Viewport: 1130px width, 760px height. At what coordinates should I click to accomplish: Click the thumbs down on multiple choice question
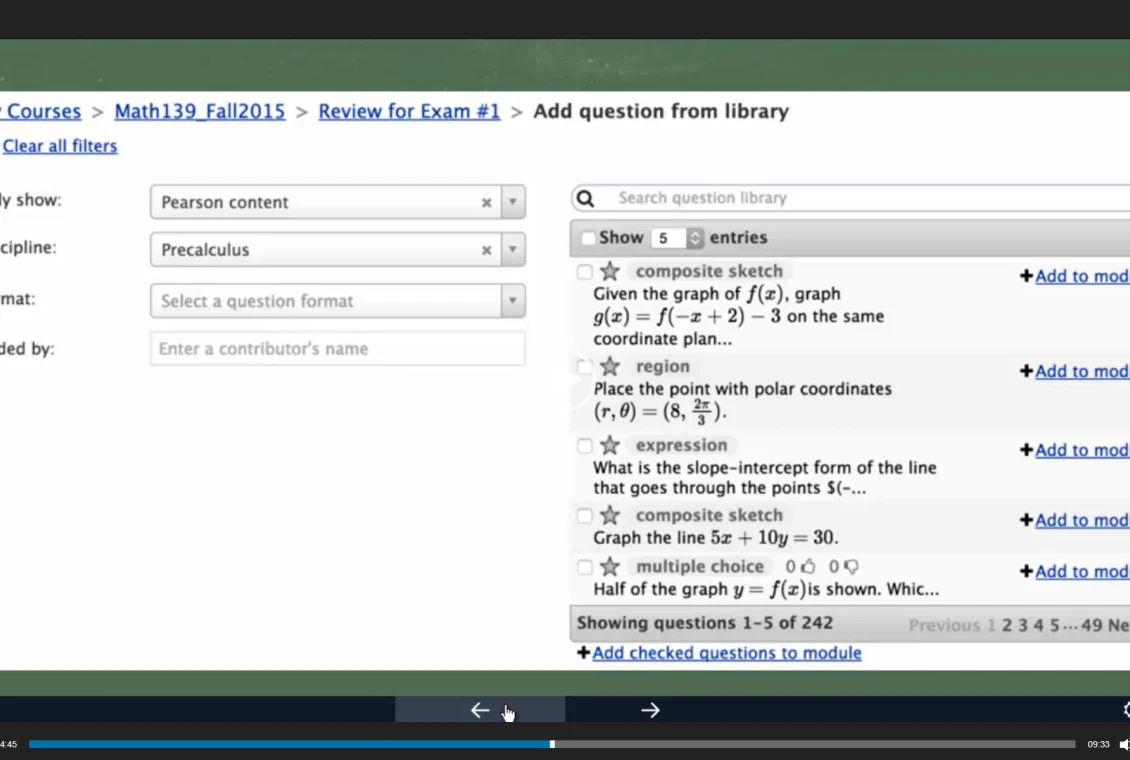point(851,567)
